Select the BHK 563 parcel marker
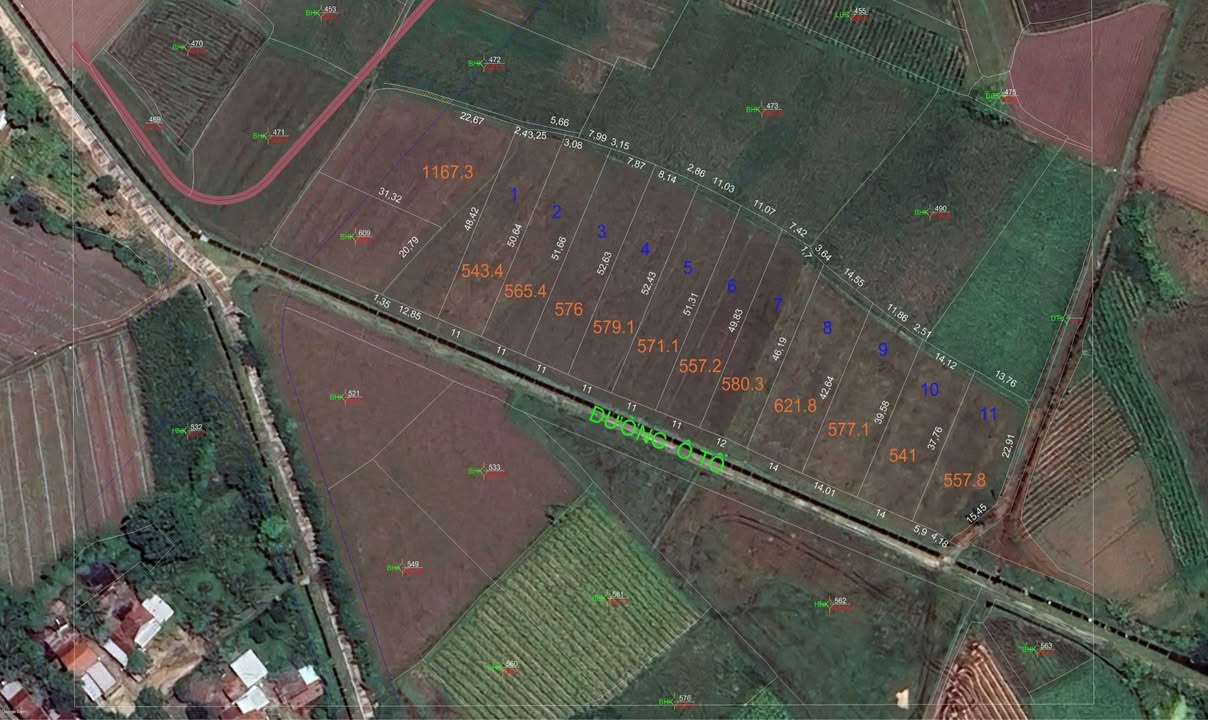The width and height of the screenshot is (1208, 720). 1037,648
